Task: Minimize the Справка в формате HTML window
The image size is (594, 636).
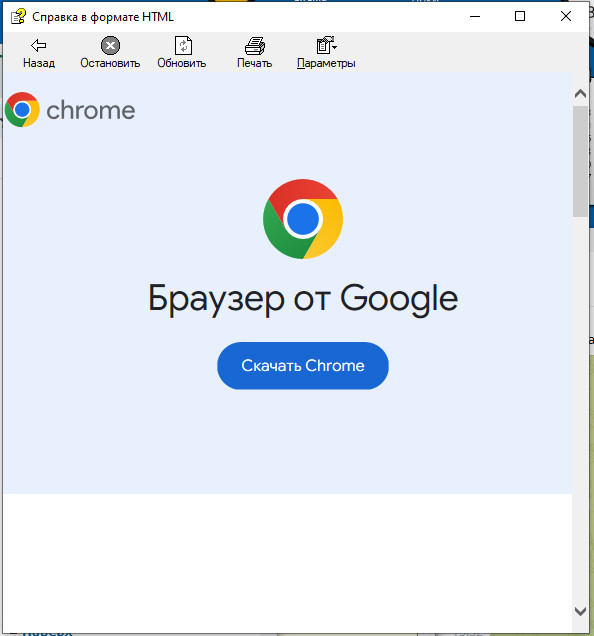Action: (475, 16)
